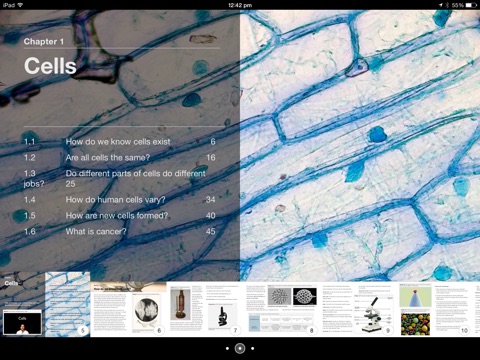The width and height of the screenshot is (480, 360).
Task: Tap the 12:42 pm clock
Action: click(x=240, y=5)
